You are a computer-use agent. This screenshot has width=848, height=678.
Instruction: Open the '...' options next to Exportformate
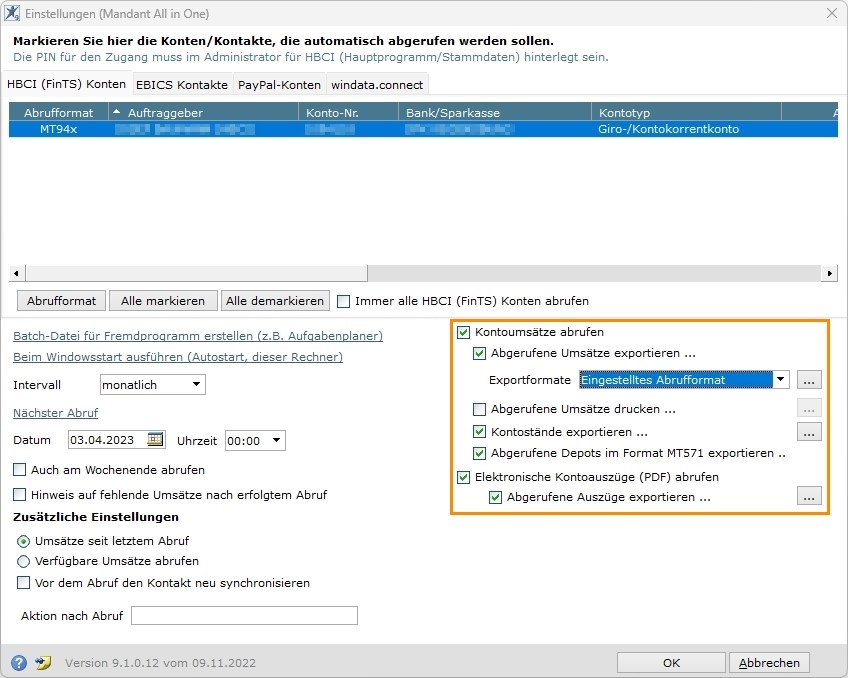809,380
